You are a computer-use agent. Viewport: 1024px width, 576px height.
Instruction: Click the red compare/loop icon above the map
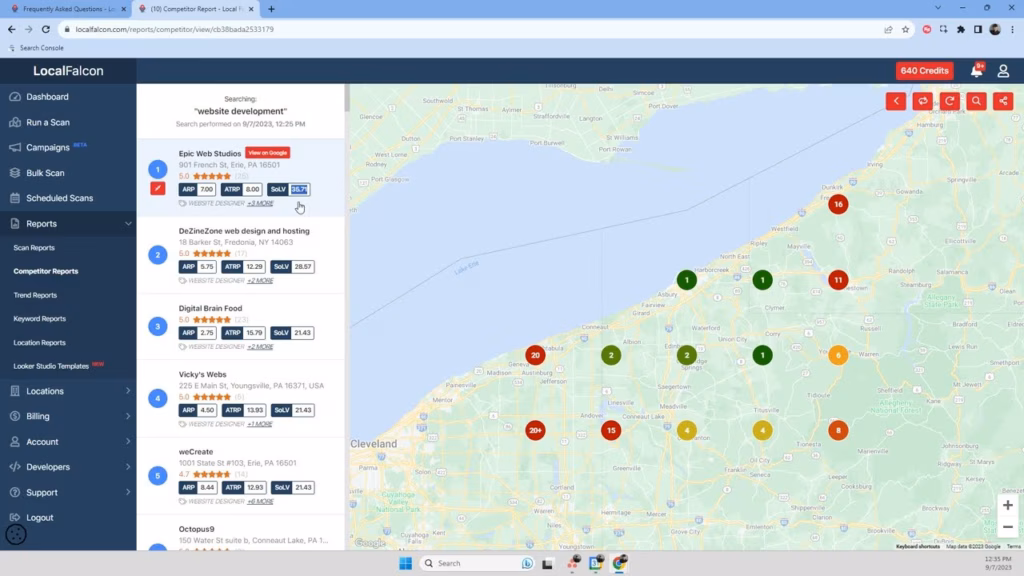[922, 100]
